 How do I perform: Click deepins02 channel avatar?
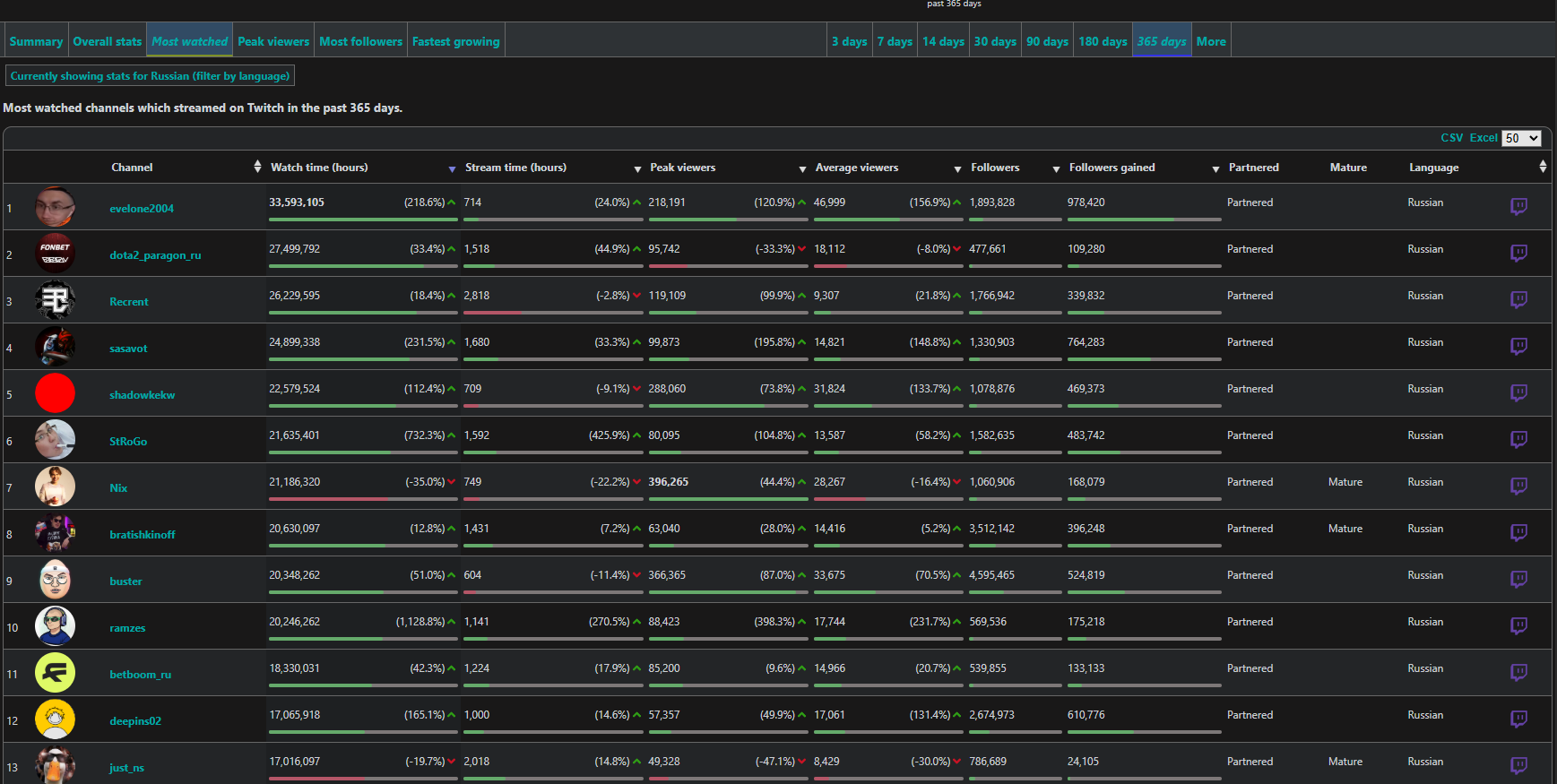point(55,719)
